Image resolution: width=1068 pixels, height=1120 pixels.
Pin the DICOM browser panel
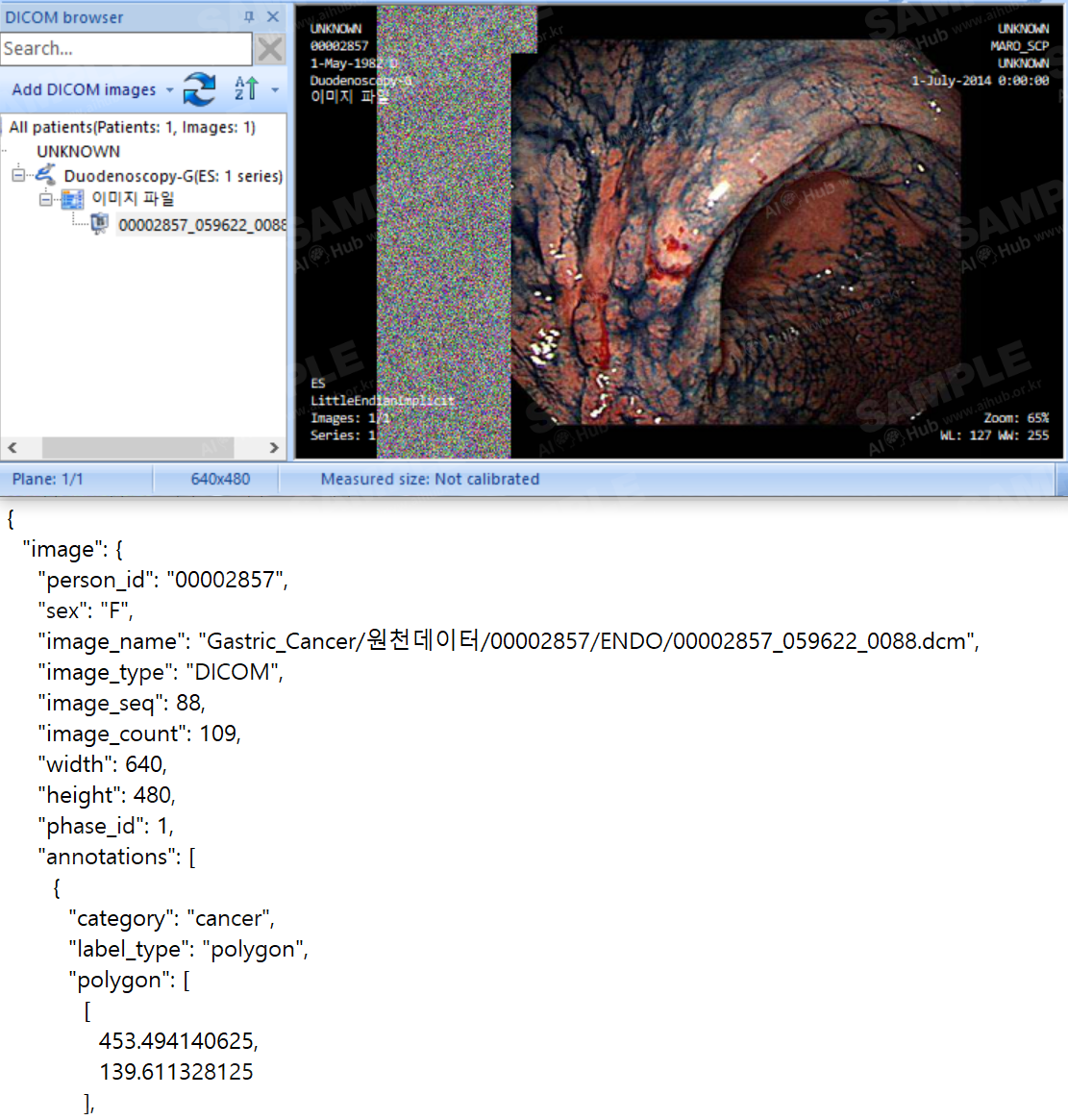pos(249,17)
